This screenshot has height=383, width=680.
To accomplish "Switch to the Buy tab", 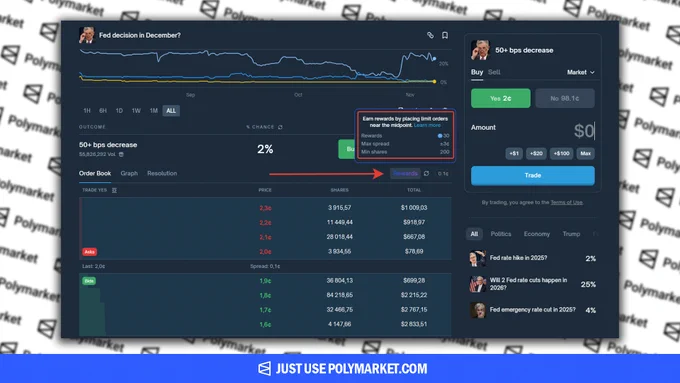I will (477, 72).
